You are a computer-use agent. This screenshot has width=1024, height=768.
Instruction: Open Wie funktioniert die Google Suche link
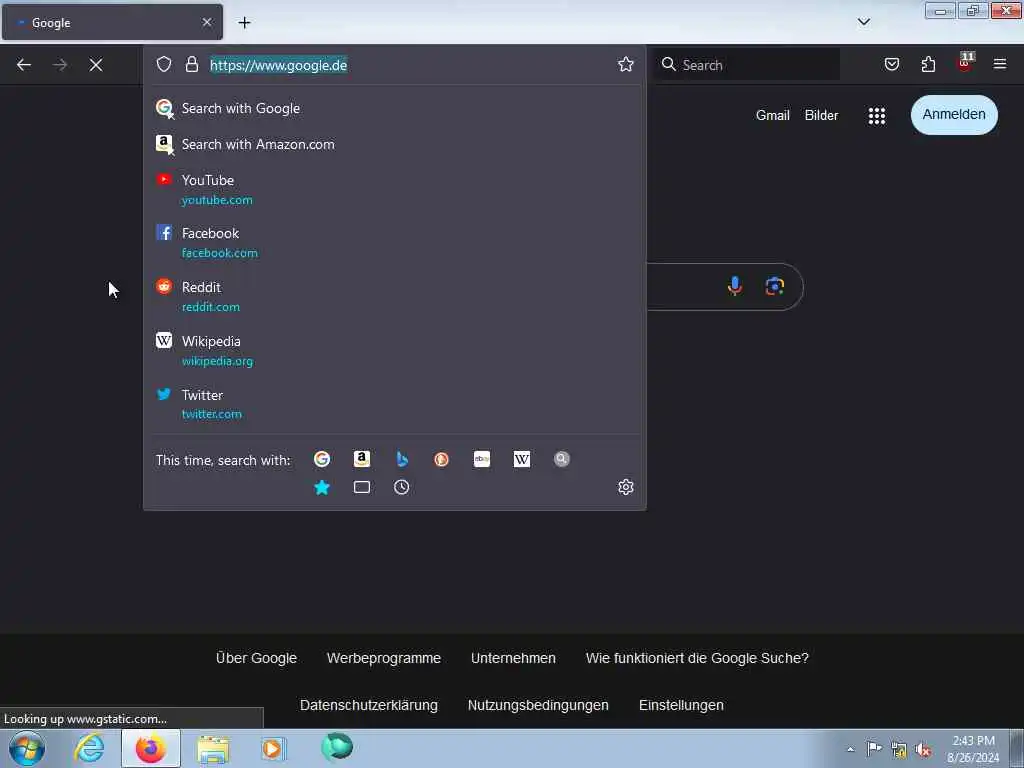[x=697, y=658]
